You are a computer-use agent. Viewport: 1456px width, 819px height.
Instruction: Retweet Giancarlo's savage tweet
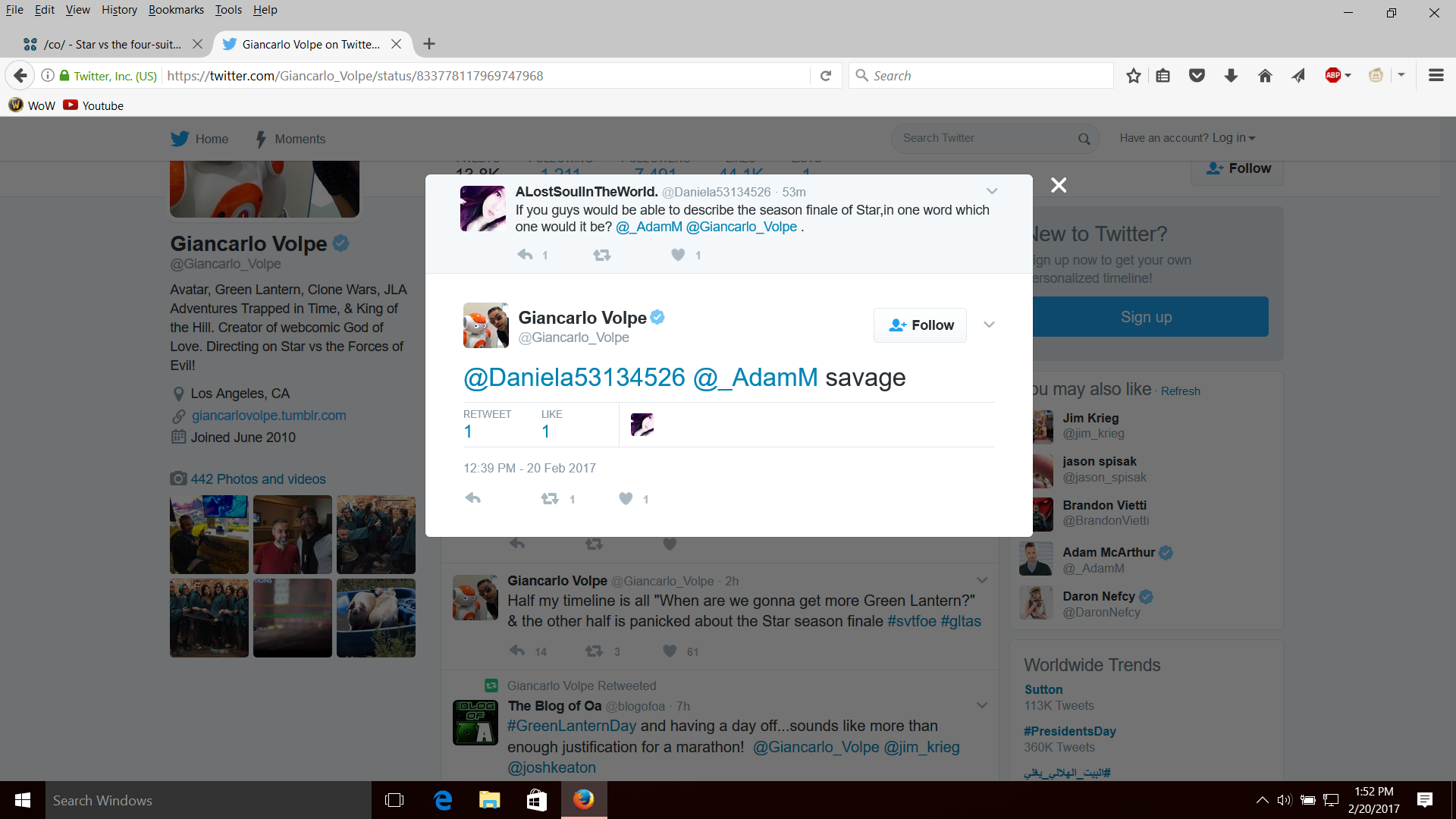pyautogui.click(x=550, y=498)
